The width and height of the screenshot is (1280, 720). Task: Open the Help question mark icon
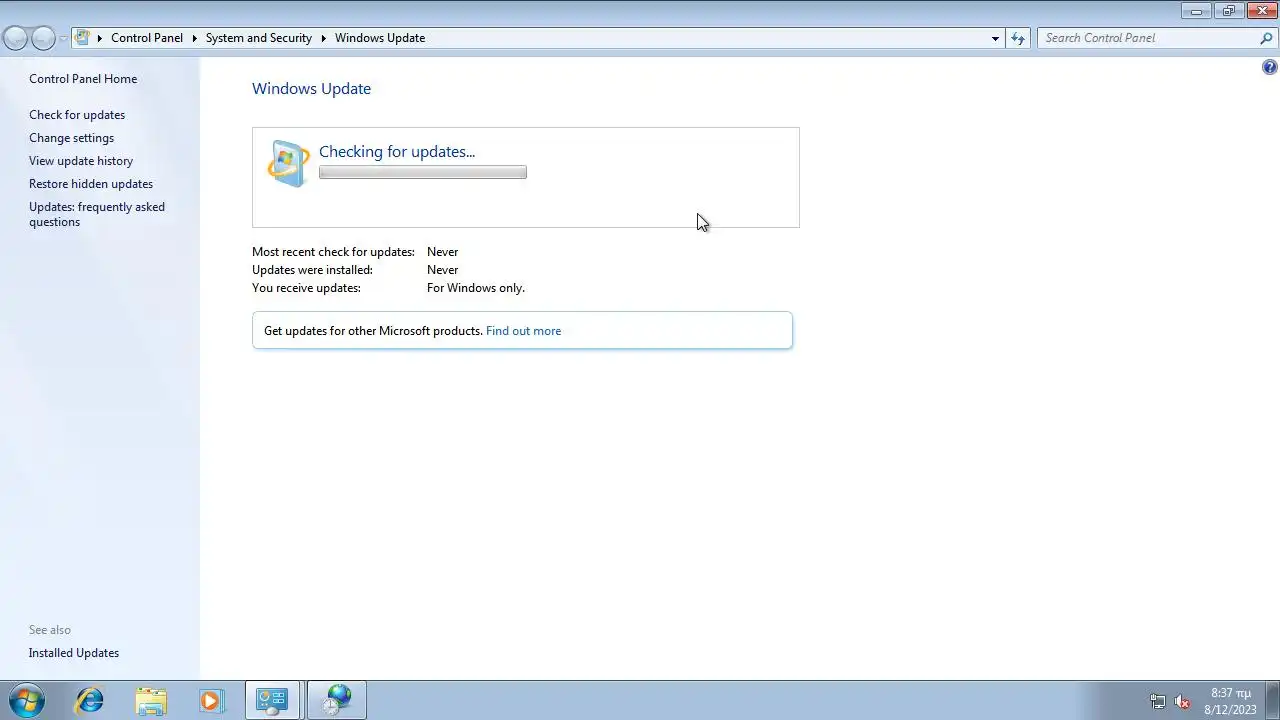click(x=1269, y=67)
